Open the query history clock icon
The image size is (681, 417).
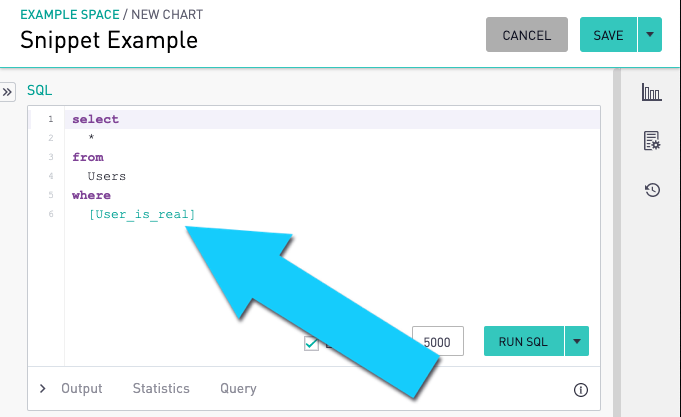point(651,188)
